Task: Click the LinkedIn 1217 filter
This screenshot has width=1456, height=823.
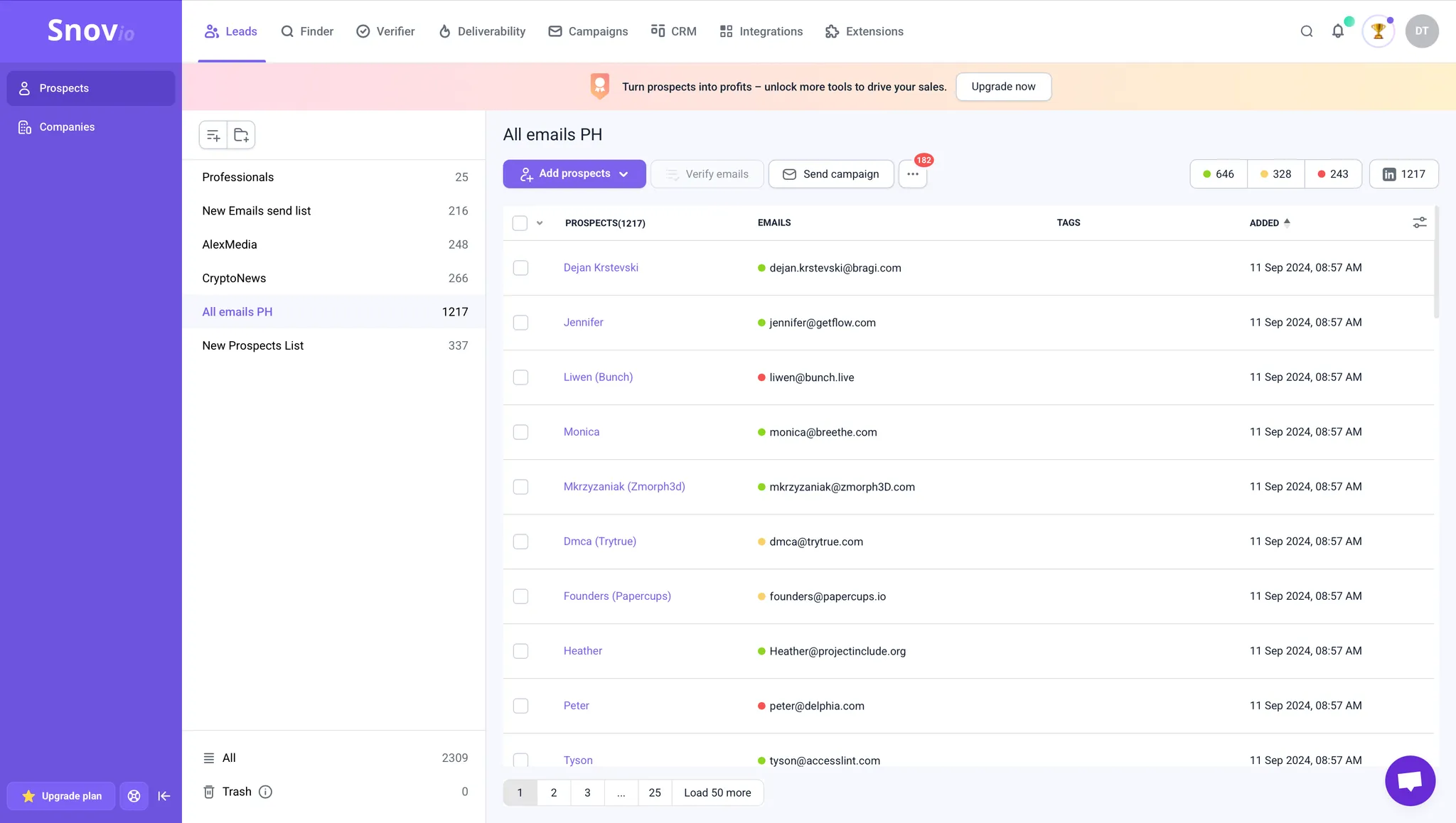Action: pos(1403,174)
